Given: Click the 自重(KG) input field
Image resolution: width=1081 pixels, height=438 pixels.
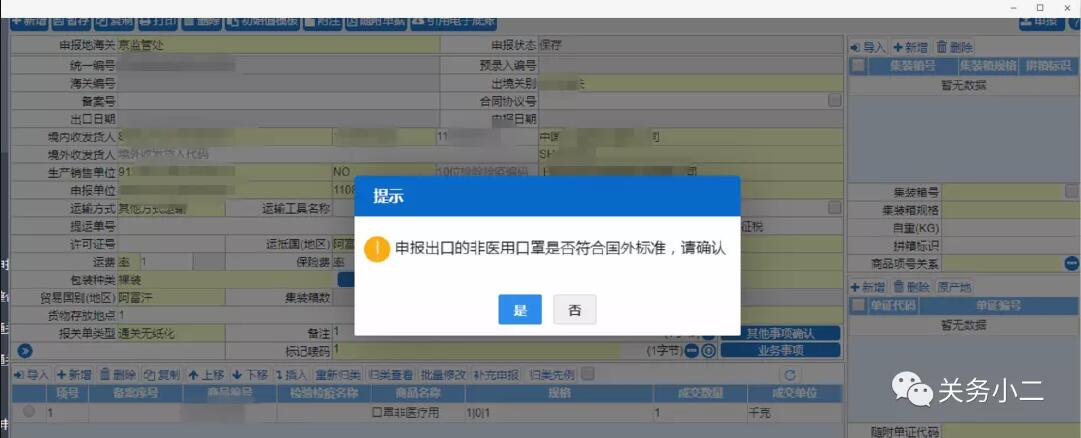Looking at the screenshot, I should [x=1011, y=228].
